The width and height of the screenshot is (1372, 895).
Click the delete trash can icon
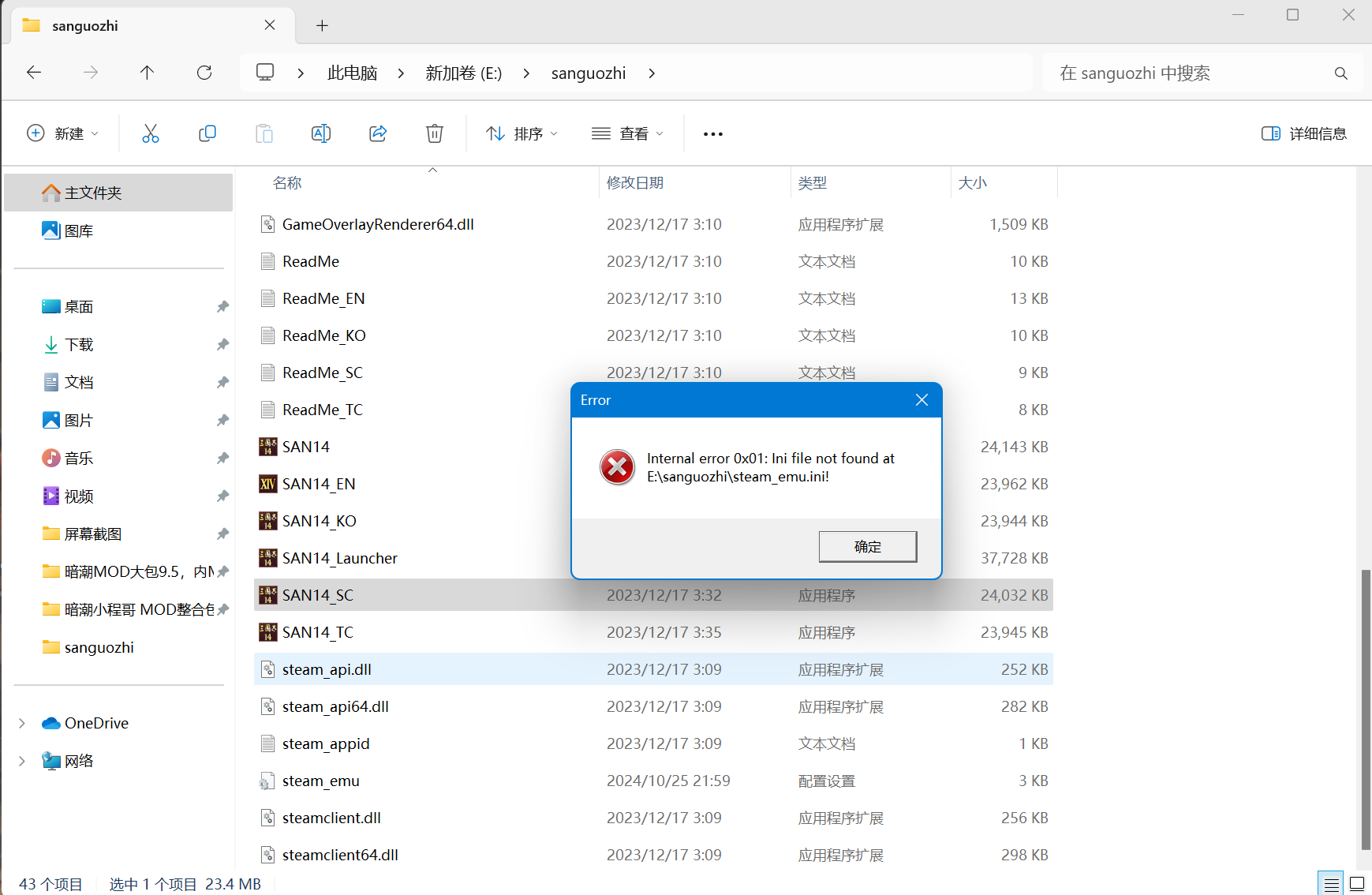point(435,133)
